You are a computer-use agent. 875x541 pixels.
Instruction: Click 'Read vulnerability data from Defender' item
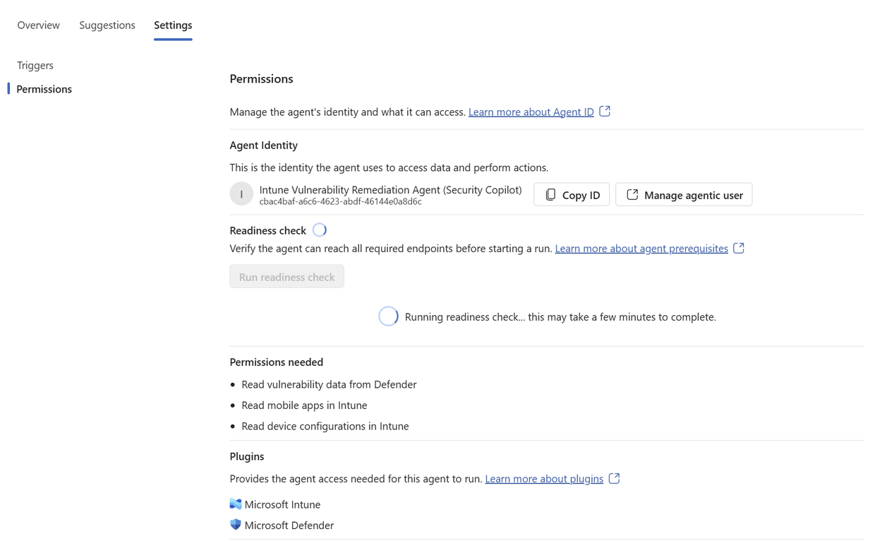pyautogui.click(x=329, y=385)
